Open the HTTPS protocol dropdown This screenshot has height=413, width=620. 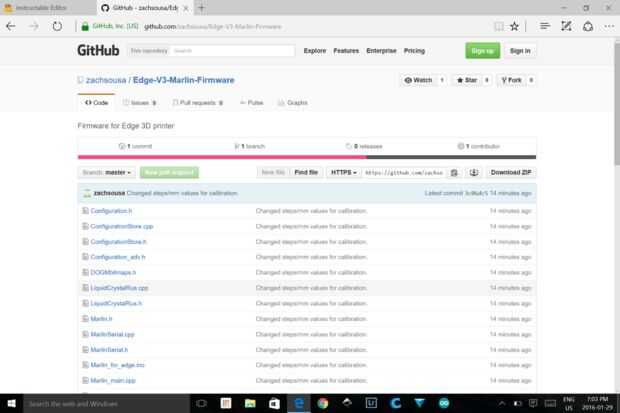click(x=344, y=172)
